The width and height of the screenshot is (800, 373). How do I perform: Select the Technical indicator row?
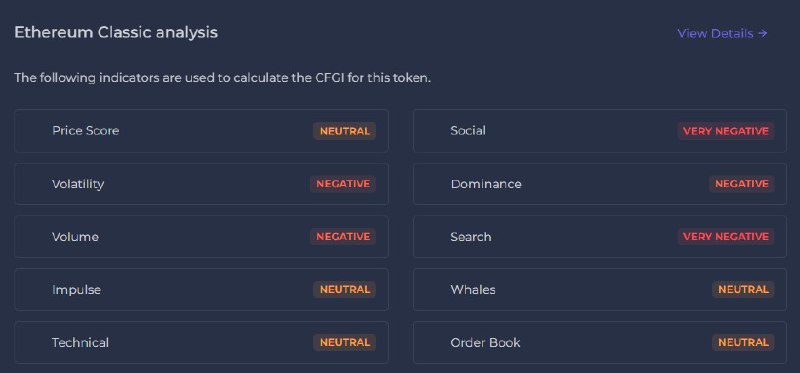pyautogui.click(x=202, y=342)
